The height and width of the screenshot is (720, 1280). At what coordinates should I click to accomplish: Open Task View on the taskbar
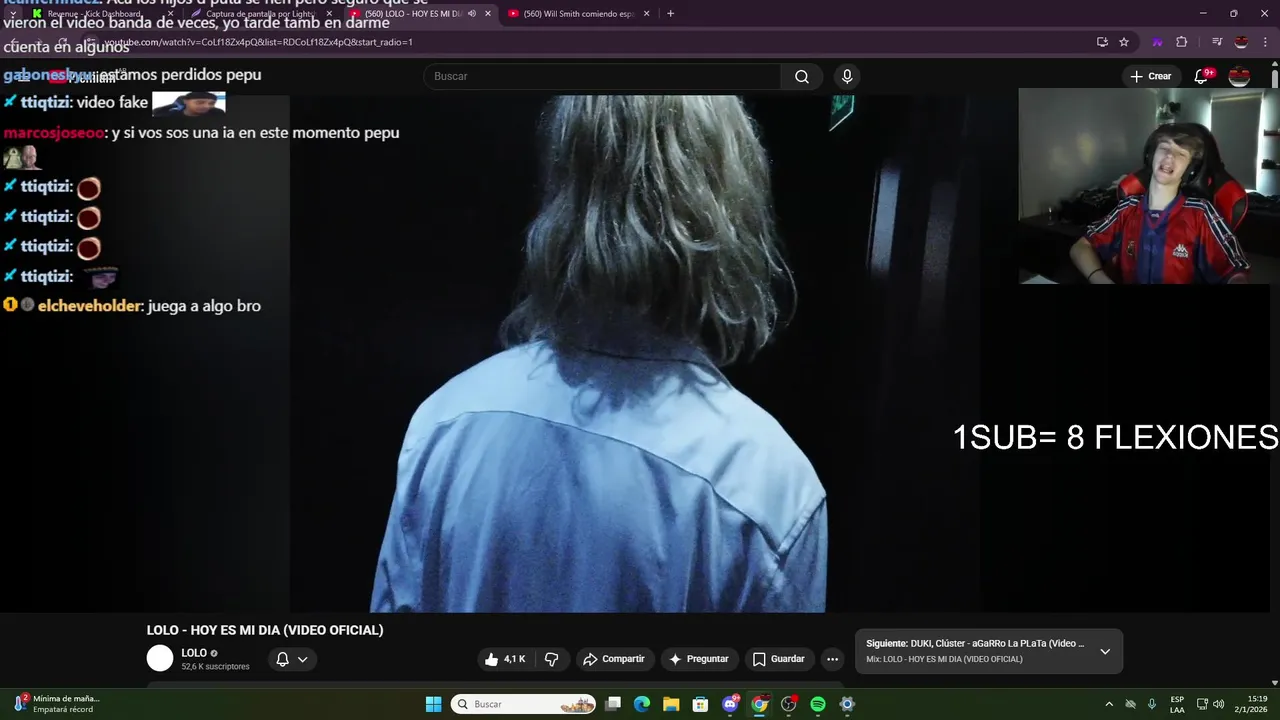pos(613,704)
